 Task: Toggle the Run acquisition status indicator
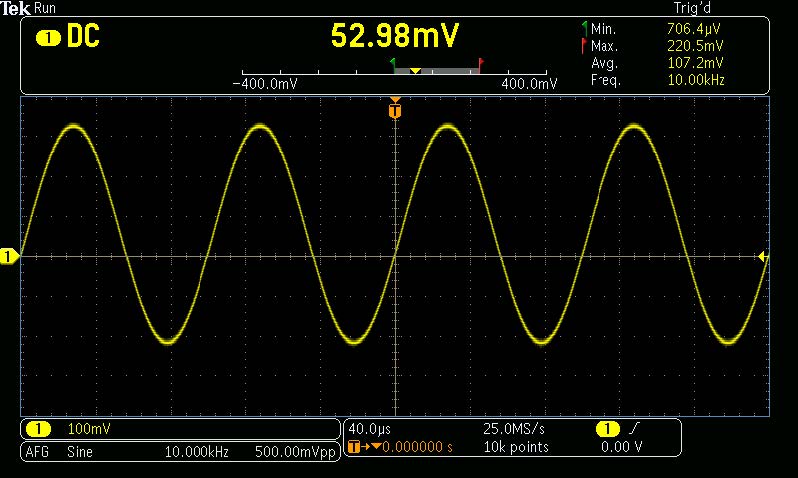tap(46, 8)
